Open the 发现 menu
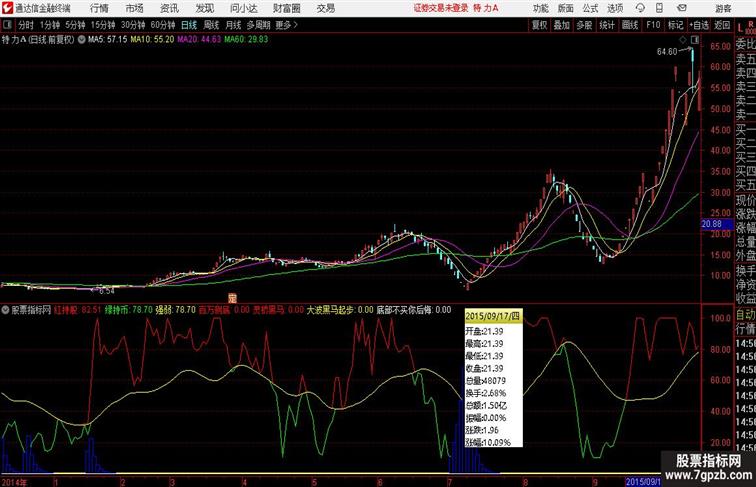 pos(204,8)
